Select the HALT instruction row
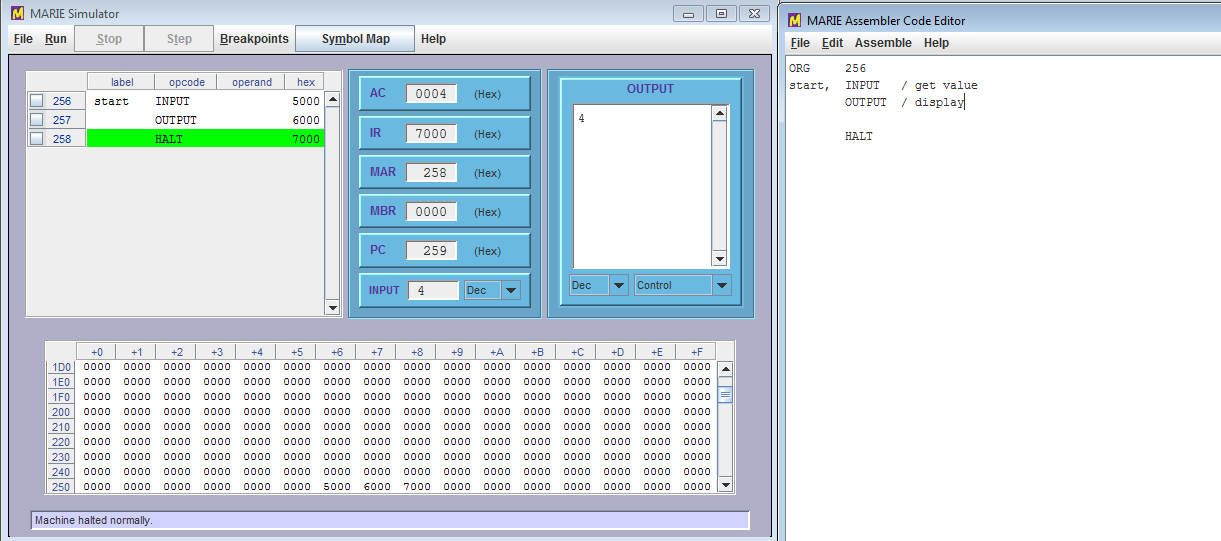This screenshot has height=541, width=1221. click(x=205, y=139)
